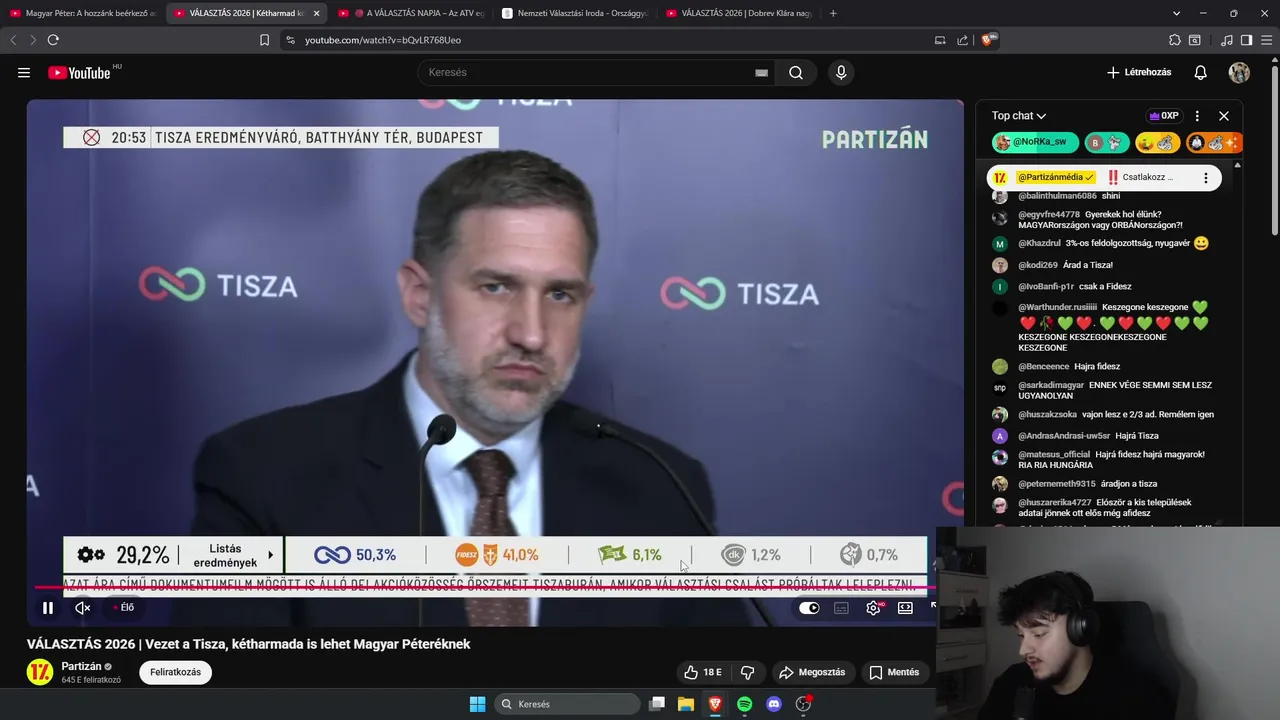
Task: Click the Létrehozás create button
Action: (x=1139, y=72)
